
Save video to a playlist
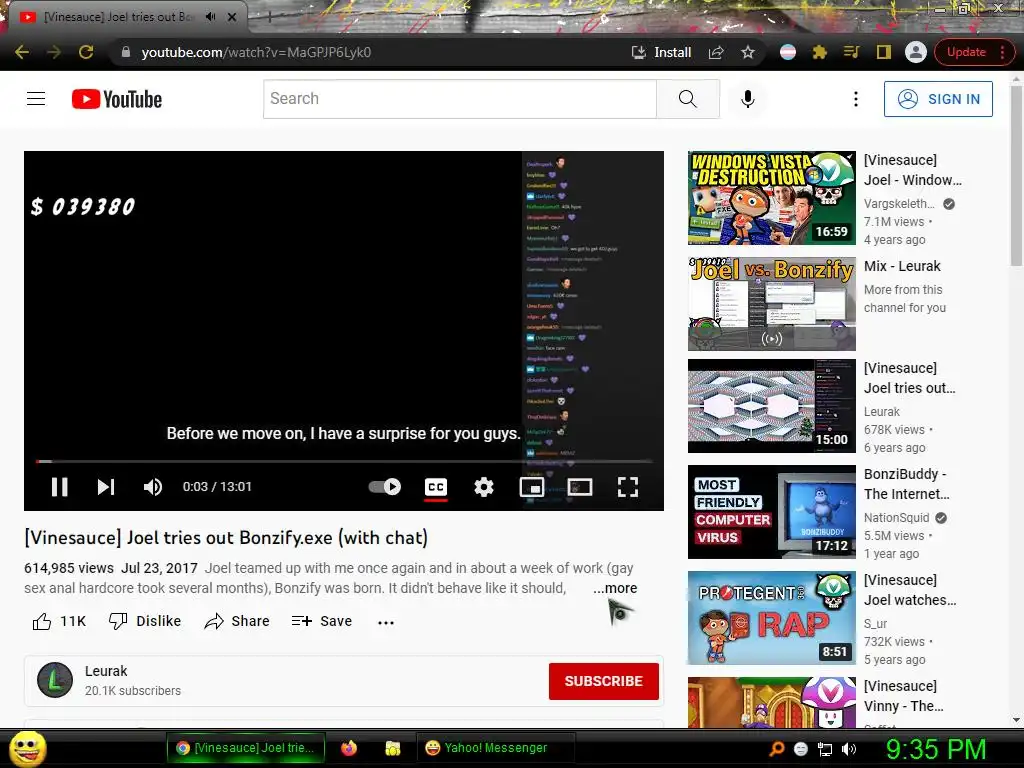322,621
